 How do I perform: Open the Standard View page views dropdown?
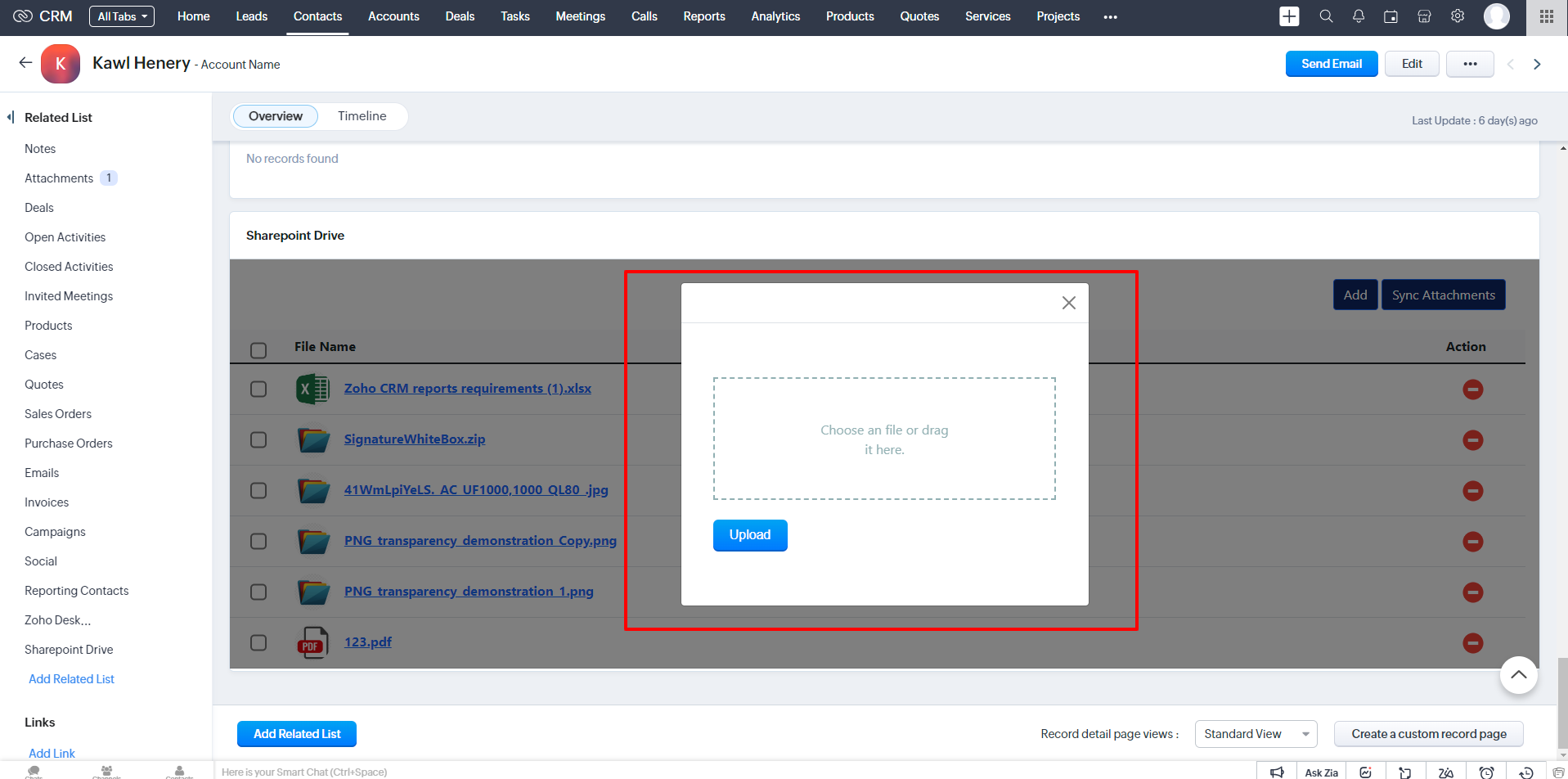pyautogui.click(x=1256, y=734)
